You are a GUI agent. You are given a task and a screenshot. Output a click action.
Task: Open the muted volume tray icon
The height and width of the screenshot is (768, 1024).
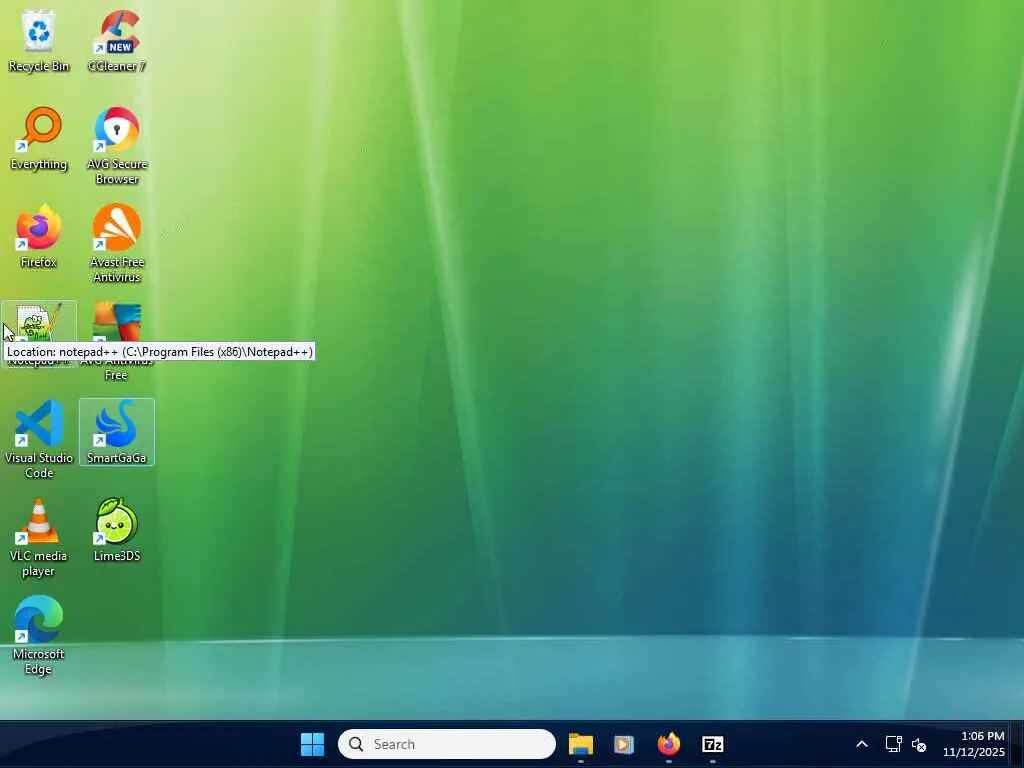coord(919,744)
